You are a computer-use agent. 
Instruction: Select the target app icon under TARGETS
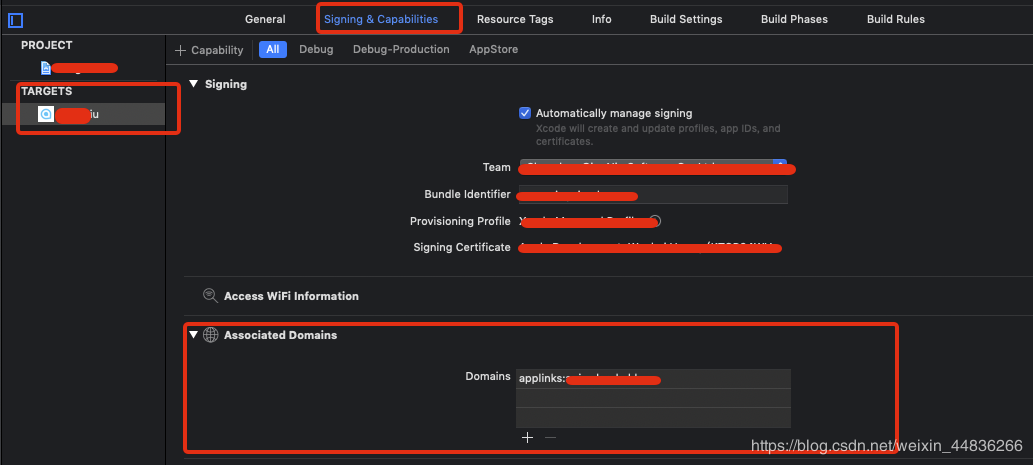[45, 115]
